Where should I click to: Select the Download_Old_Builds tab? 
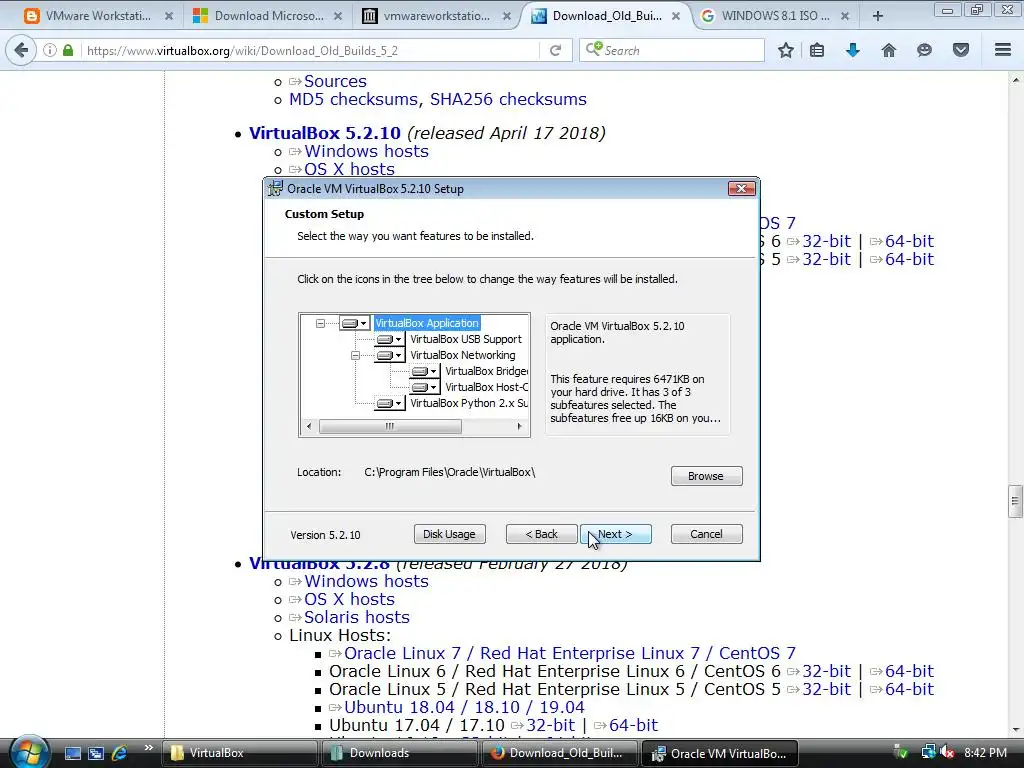[605, 16]
